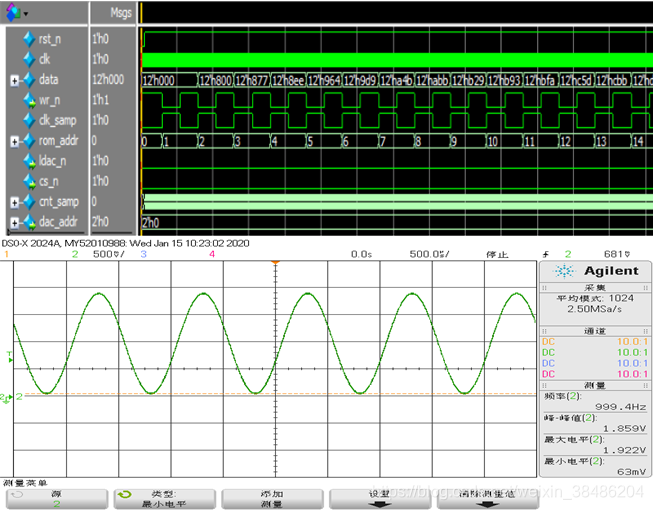Click the ldac_n signal name

coord(52,162)
